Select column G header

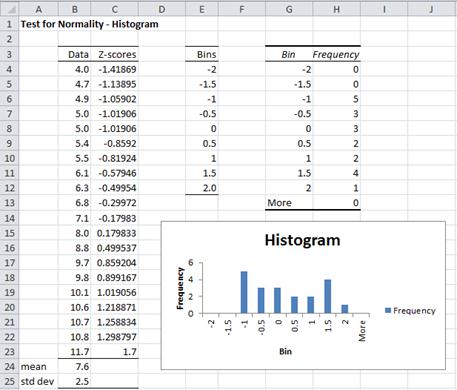(289, 9)
